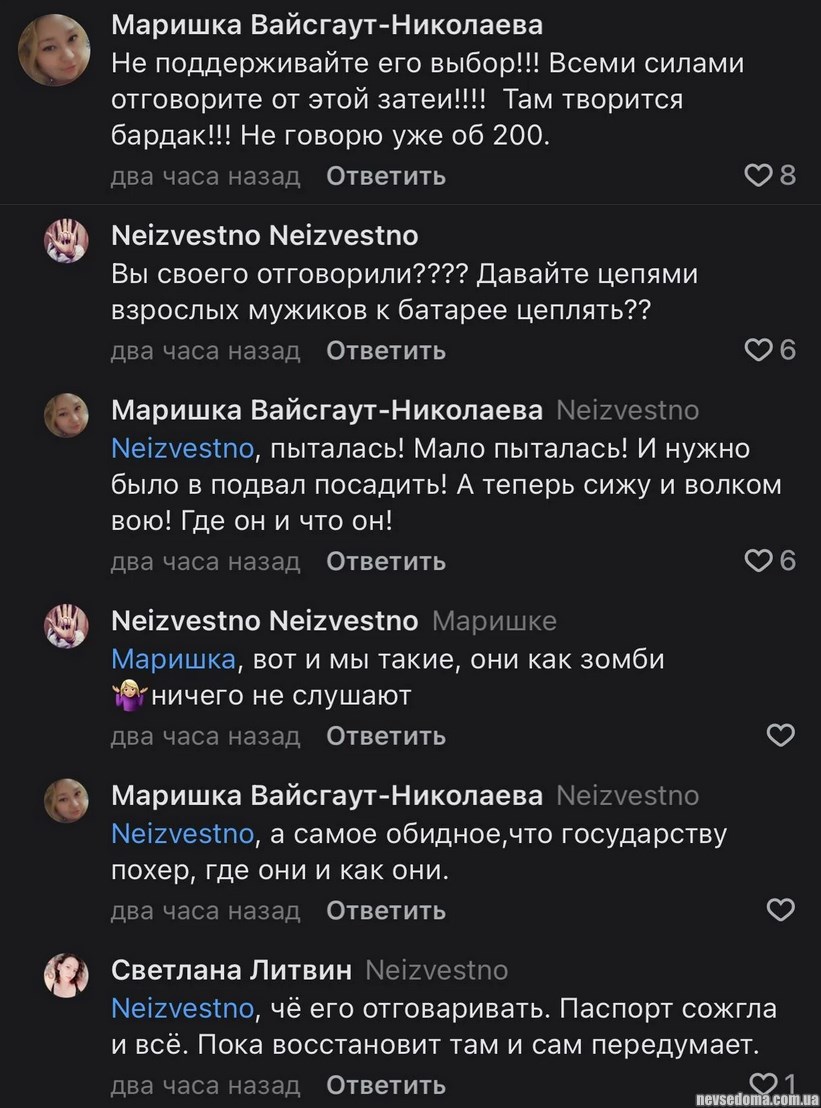Viewport: 821px width, 1108px height.
Task: Like the comment about chaining men to battery
Action: (x=759, y=350)
